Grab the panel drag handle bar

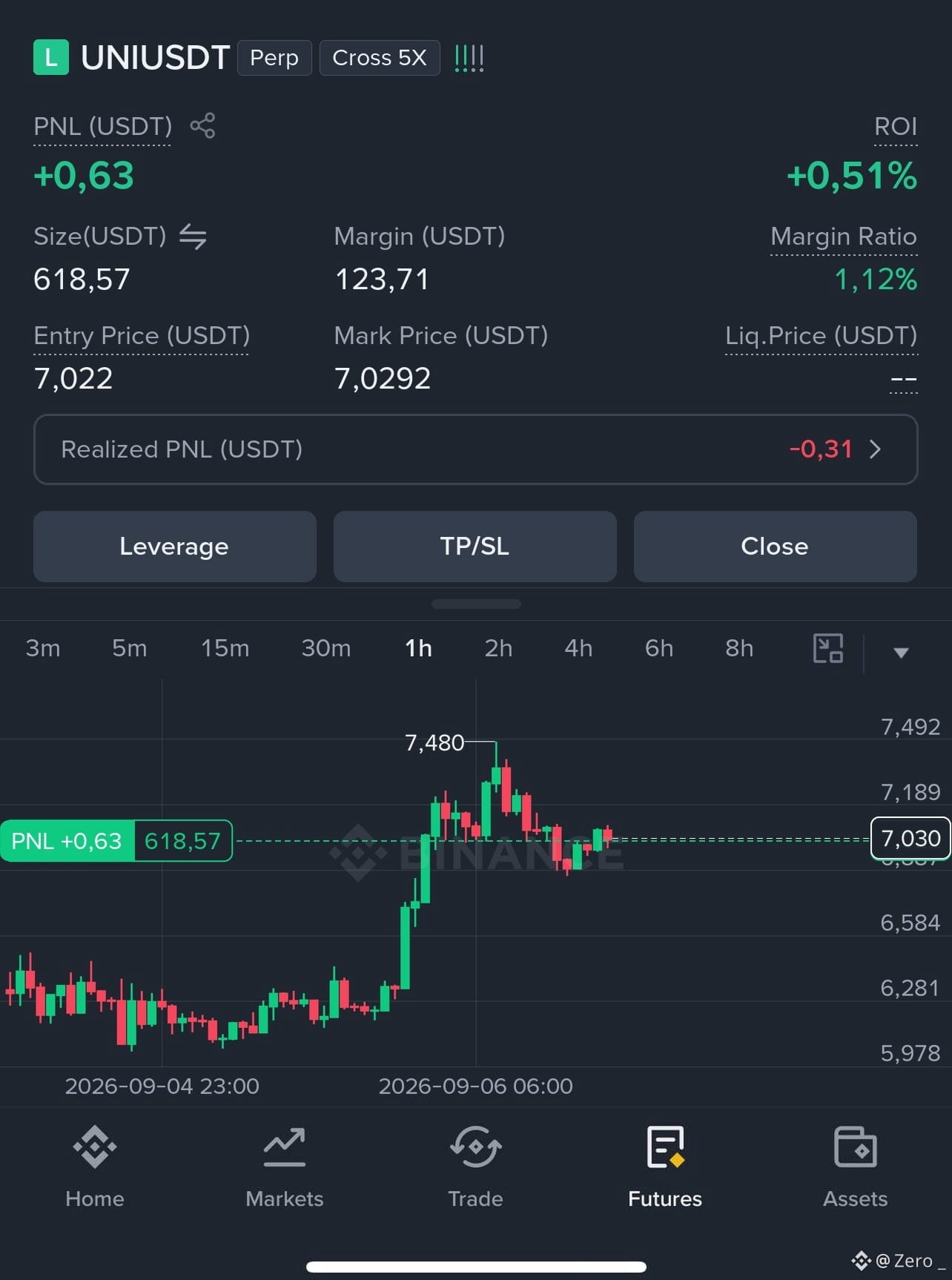(x=476, y=604)
